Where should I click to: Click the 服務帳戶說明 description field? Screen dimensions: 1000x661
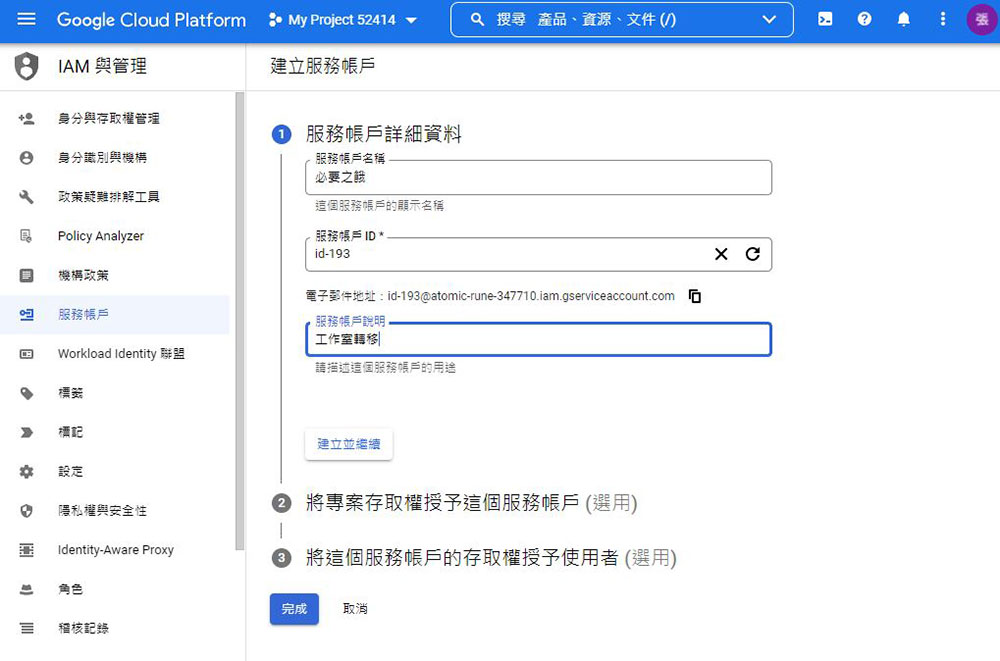pyautogui.click(x=538, y=339)
